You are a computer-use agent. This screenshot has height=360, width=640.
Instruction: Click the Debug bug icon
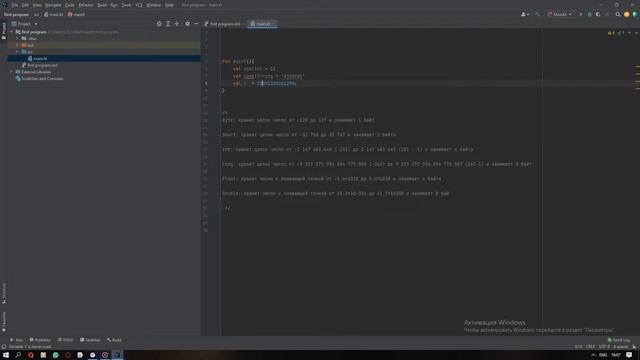[x=589, y=14]
